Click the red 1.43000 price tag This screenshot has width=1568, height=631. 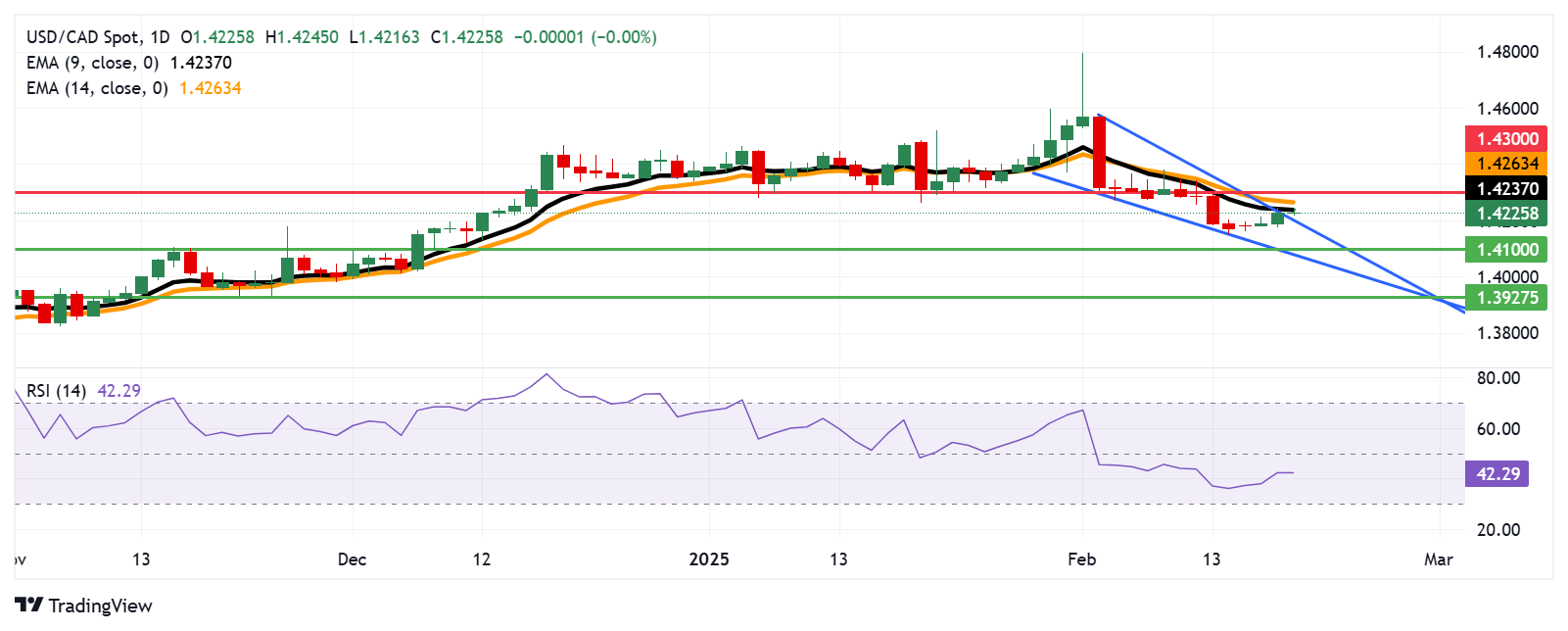pos(1506,139)
